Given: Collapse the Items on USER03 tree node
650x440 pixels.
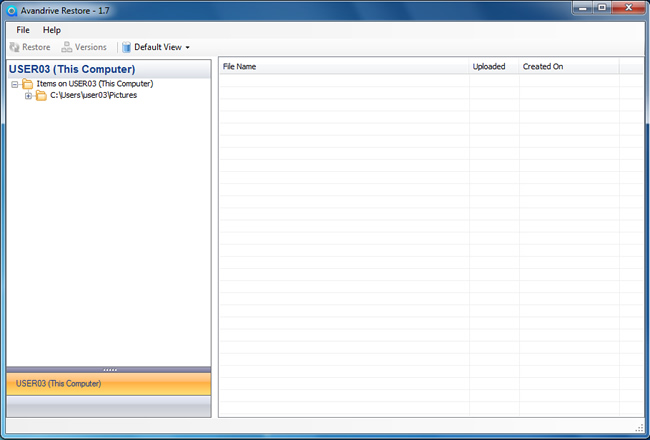Looking at the screenshot, I should 15,84.
